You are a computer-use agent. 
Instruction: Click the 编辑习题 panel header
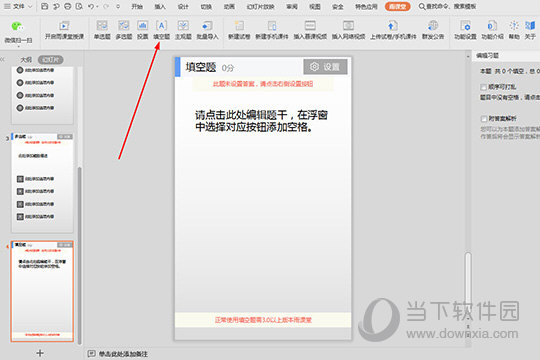coord(487,55)
